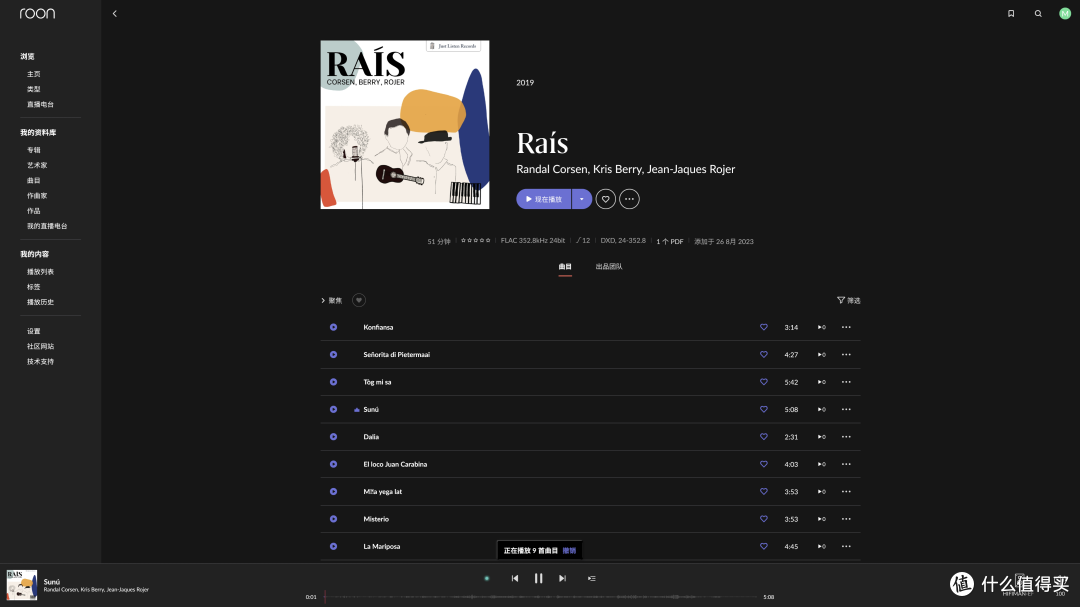Toggle favorite heart for Misterio
This screenshot has width=1080, height=607.
[763, 519]
